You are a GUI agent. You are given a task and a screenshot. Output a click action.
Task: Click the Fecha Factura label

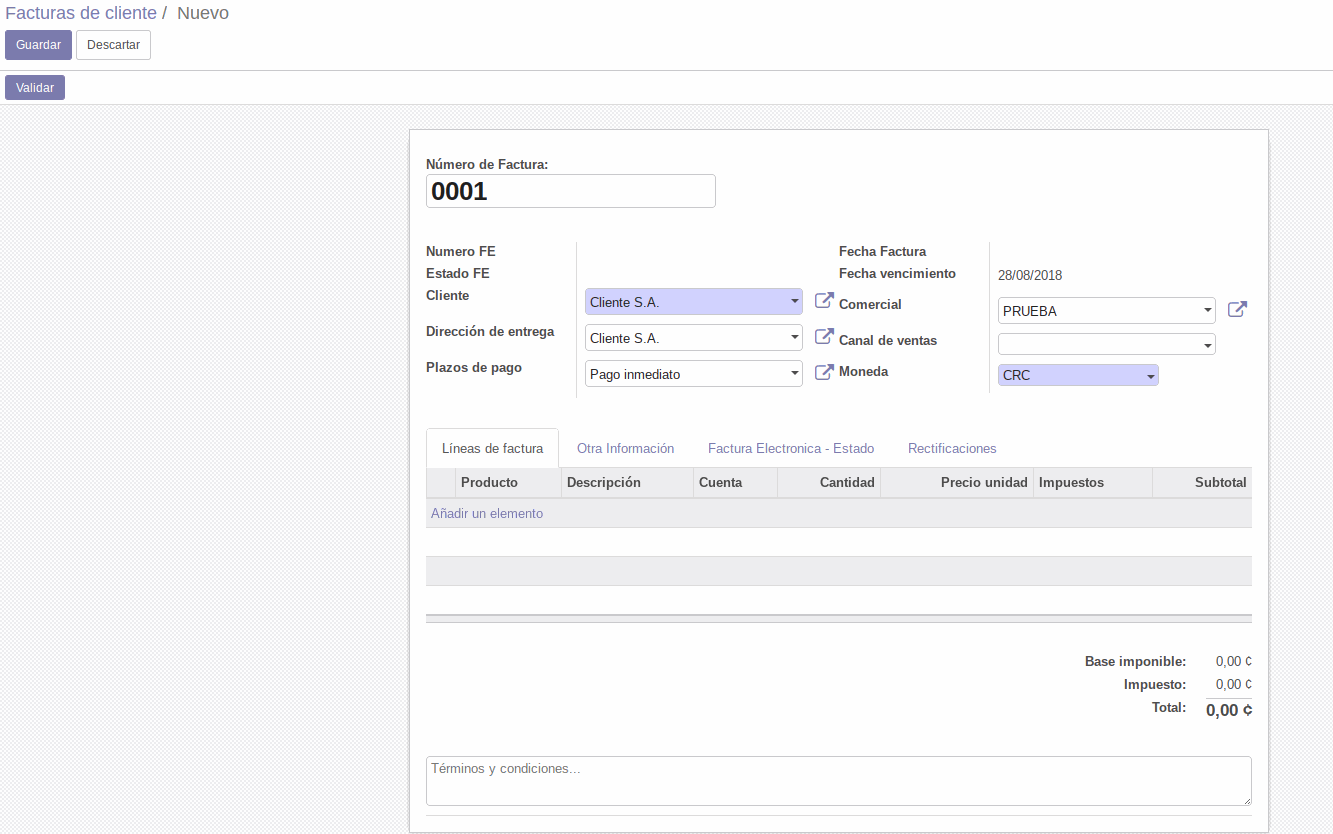coord(882,251)
